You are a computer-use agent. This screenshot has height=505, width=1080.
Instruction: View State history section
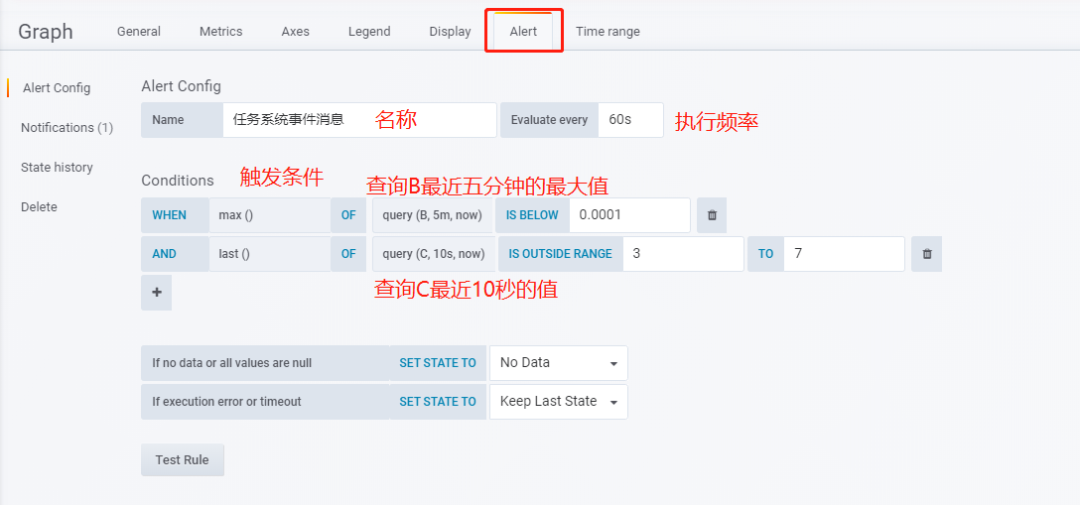point(56,167)
